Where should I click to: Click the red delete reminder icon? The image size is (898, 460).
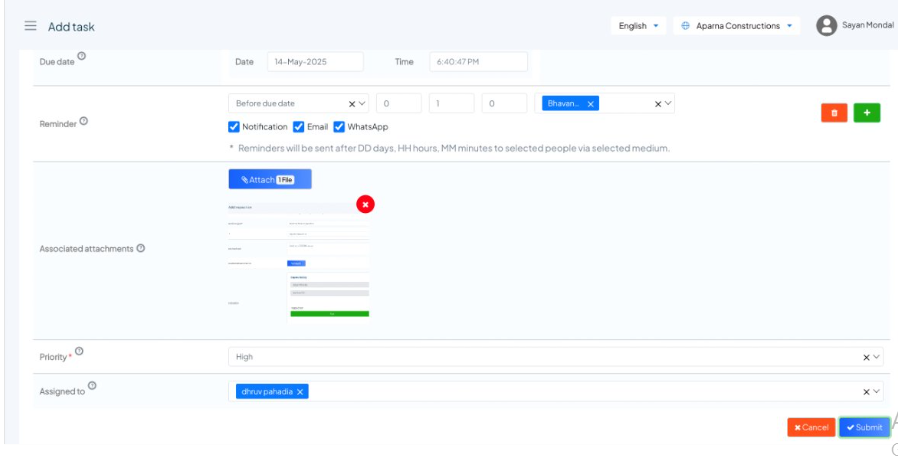click(834, 113)
